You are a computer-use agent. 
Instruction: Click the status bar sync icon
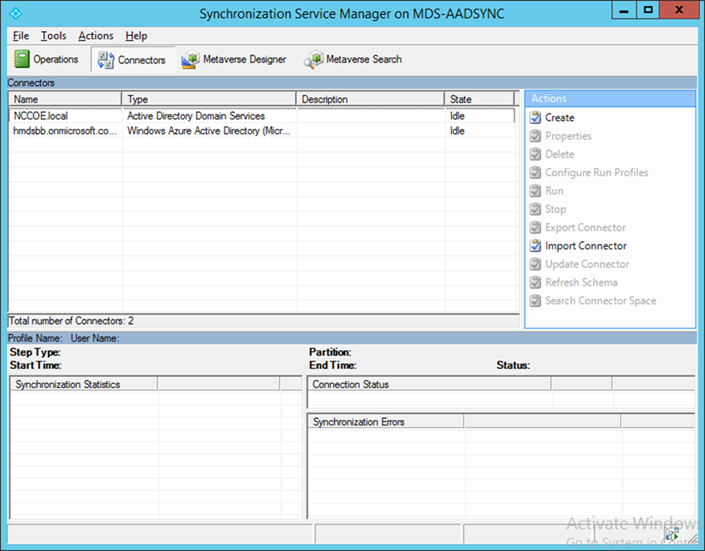tap(673, 535)
